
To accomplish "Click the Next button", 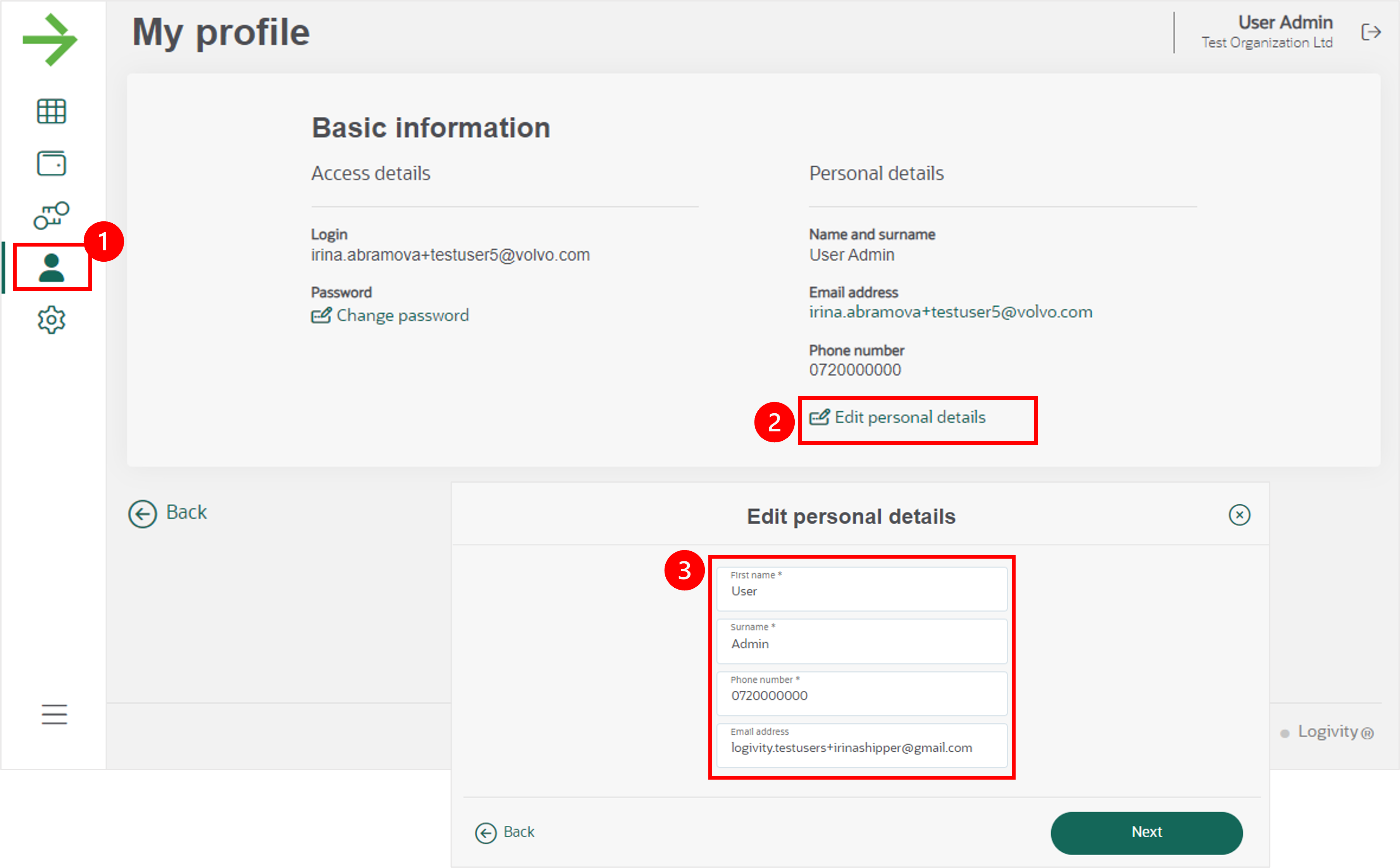I will (1147, 832).
